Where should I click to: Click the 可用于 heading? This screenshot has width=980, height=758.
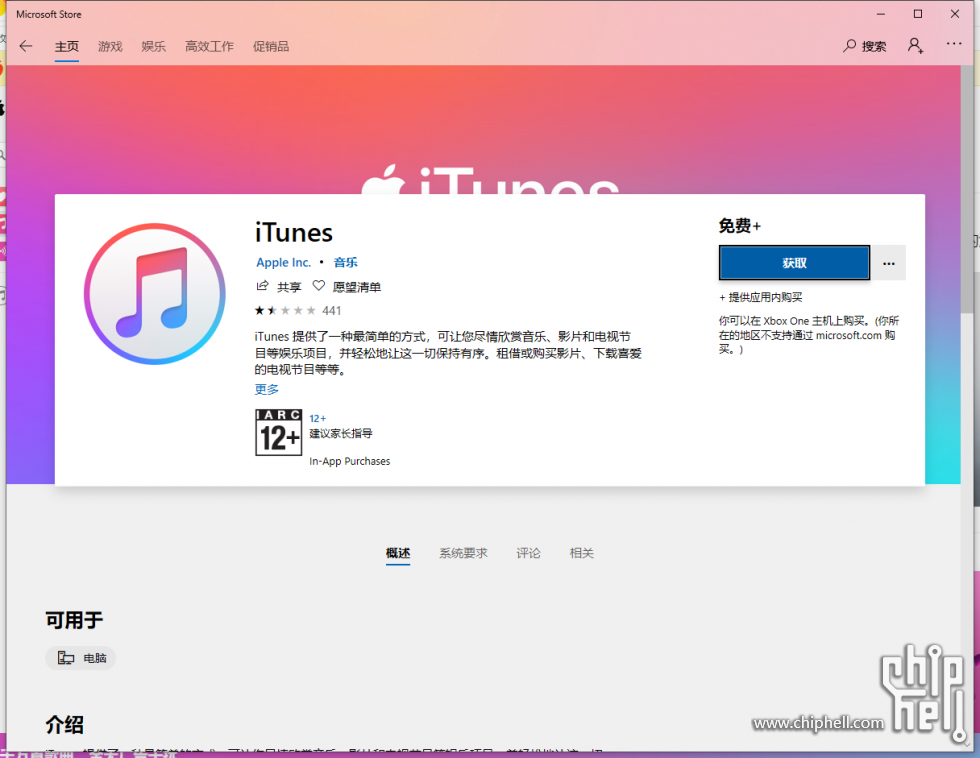click(74, 620)
